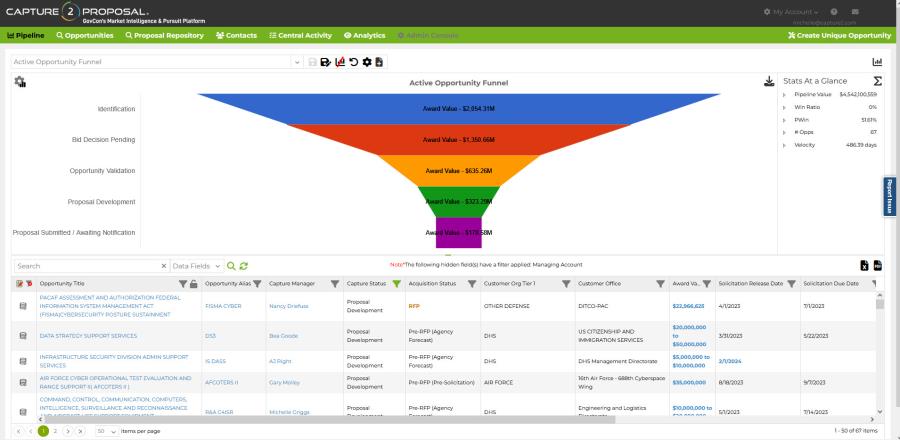The width and height of the screenshot is (900, 440).
Task: Click the export document icon in toolbar
Action: coord(379,62)
